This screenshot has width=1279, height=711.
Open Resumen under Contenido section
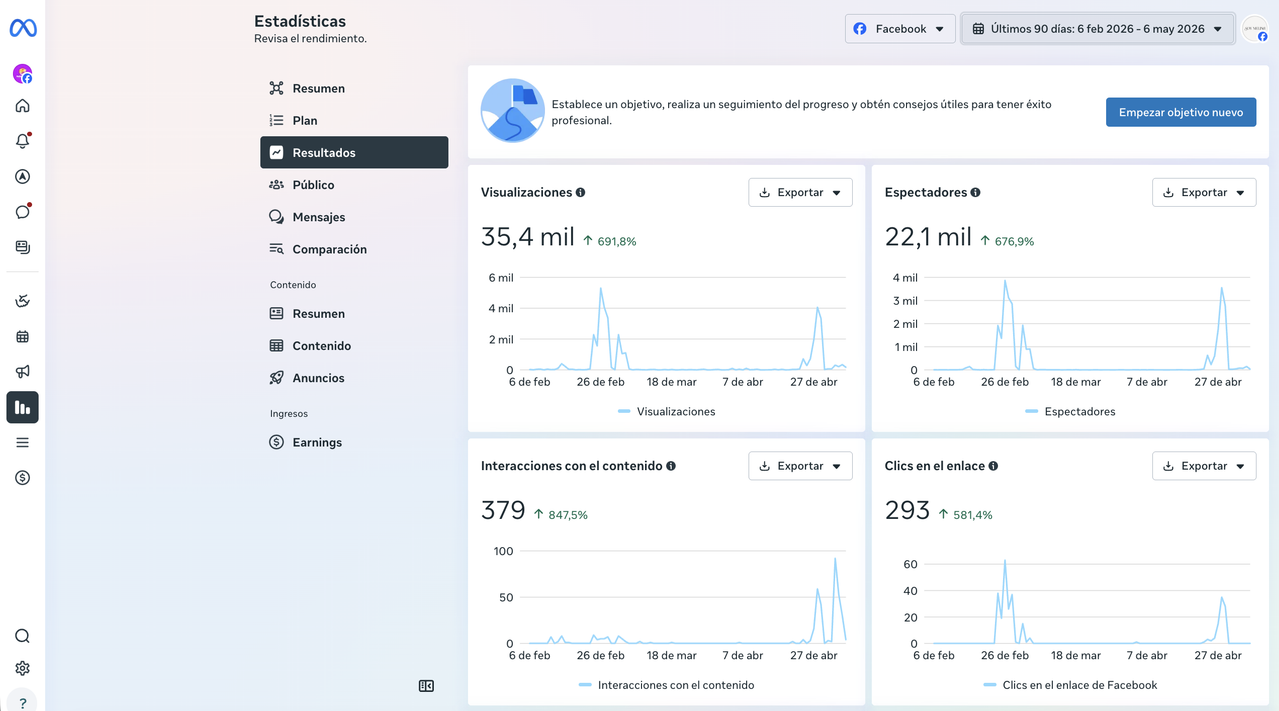354,313
